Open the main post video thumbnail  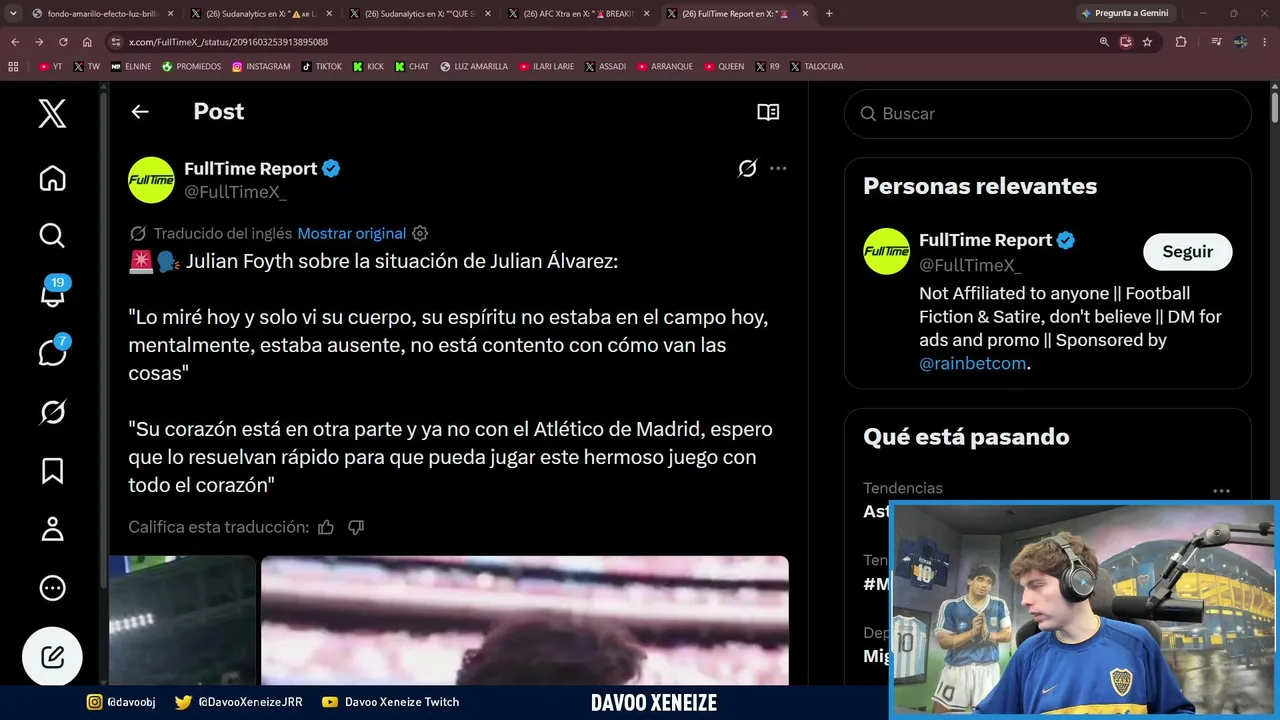point(524,621)
